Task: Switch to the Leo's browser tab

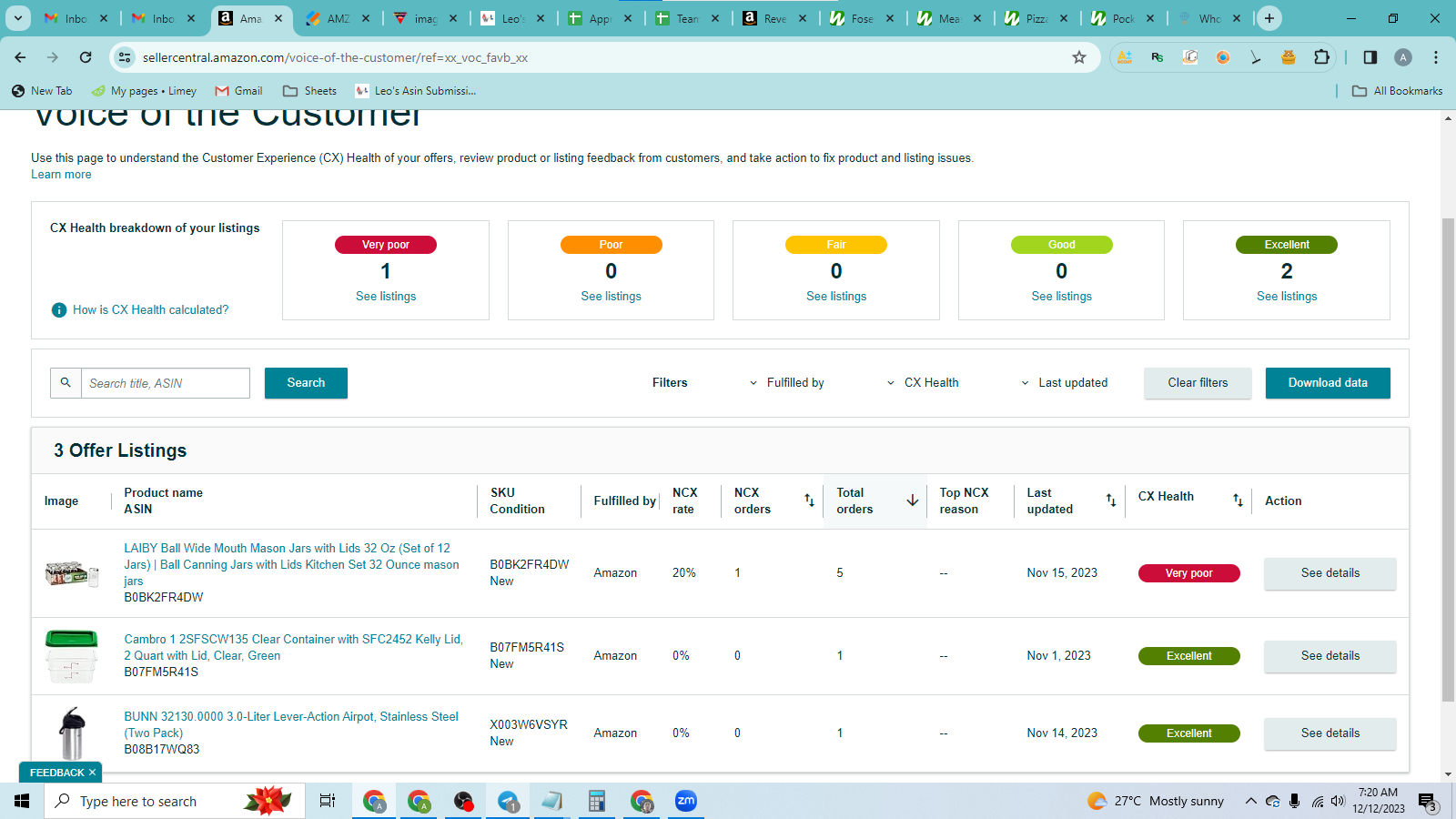Action: (x=513, y=18)
